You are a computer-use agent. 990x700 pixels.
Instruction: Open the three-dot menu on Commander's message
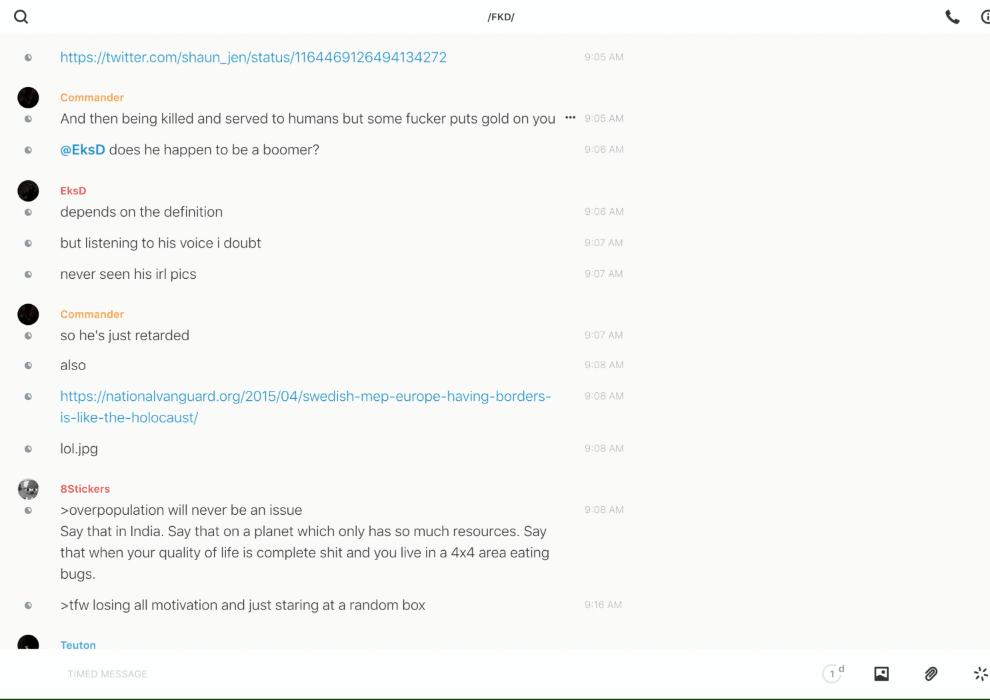pos(570,118)
